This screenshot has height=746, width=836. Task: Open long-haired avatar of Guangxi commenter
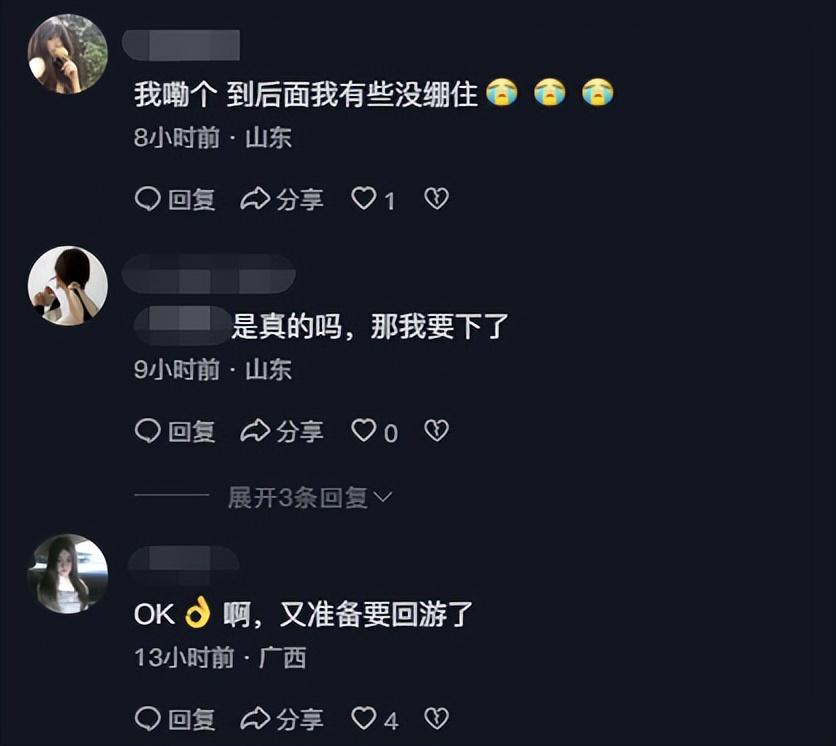pyautogui.click(x=68, y=574)
